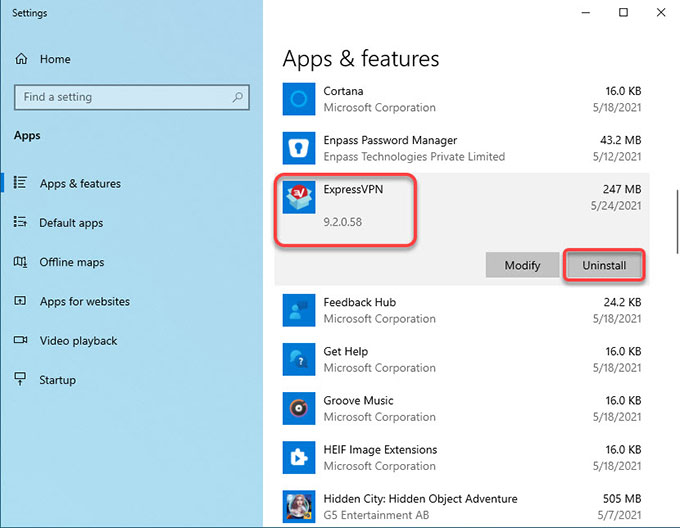Select the Cortana app name

pyautogui.click(x=343, y=91)
